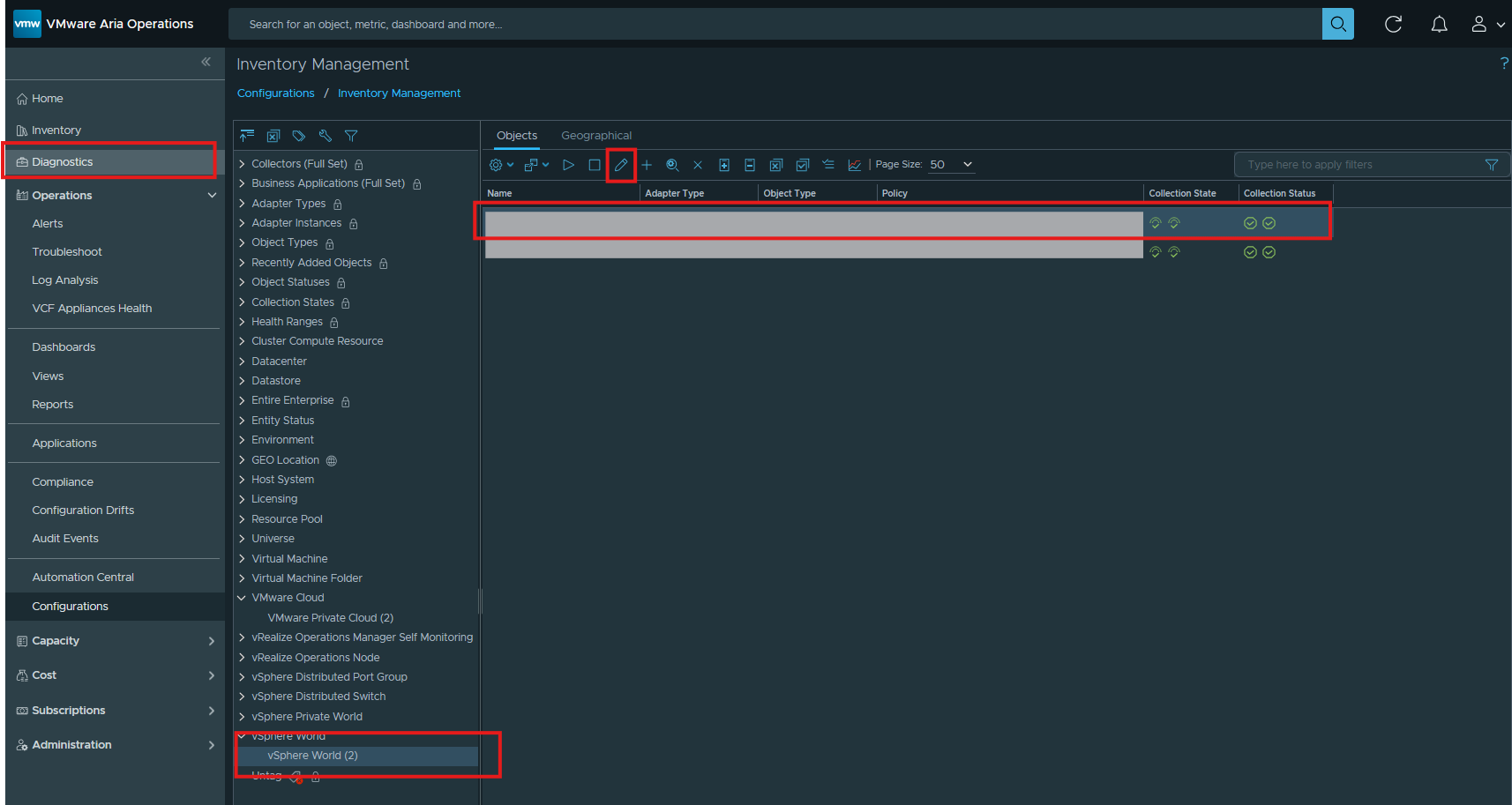Click collapse-all icon in tree toolbar

pyautogui.click(x=247, y=136)
